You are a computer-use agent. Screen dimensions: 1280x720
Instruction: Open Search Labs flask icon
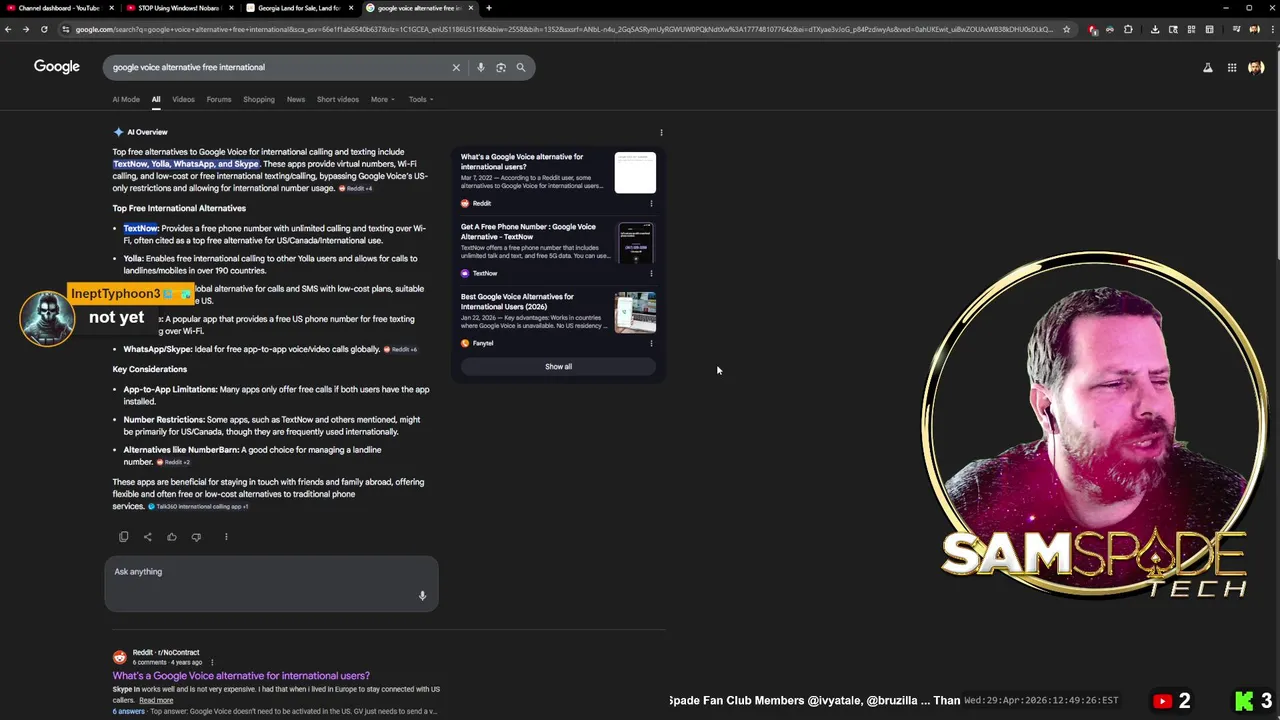point(1208,68)
